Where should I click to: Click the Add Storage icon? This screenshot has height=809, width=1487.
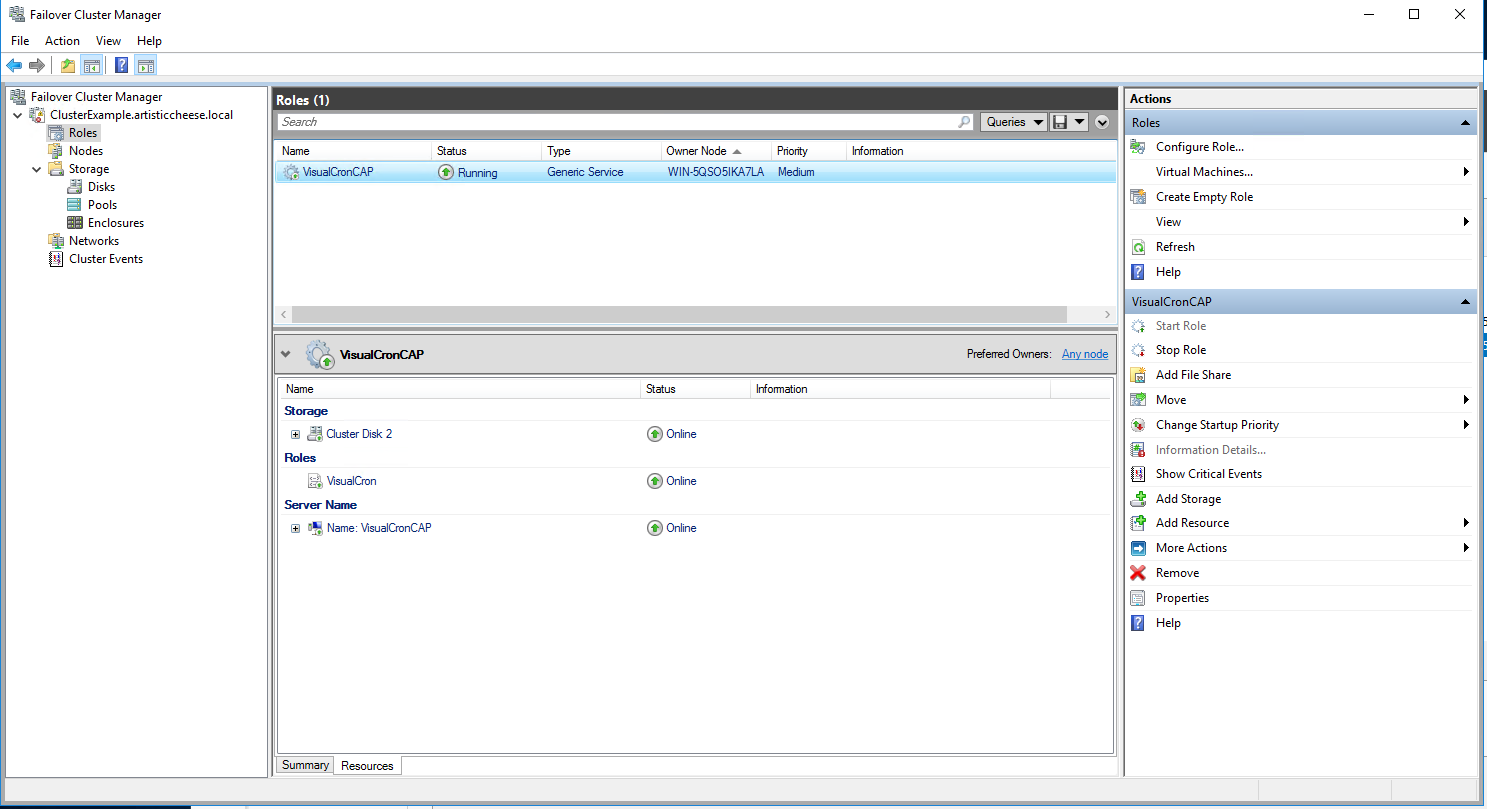[x=1138, y=499]
